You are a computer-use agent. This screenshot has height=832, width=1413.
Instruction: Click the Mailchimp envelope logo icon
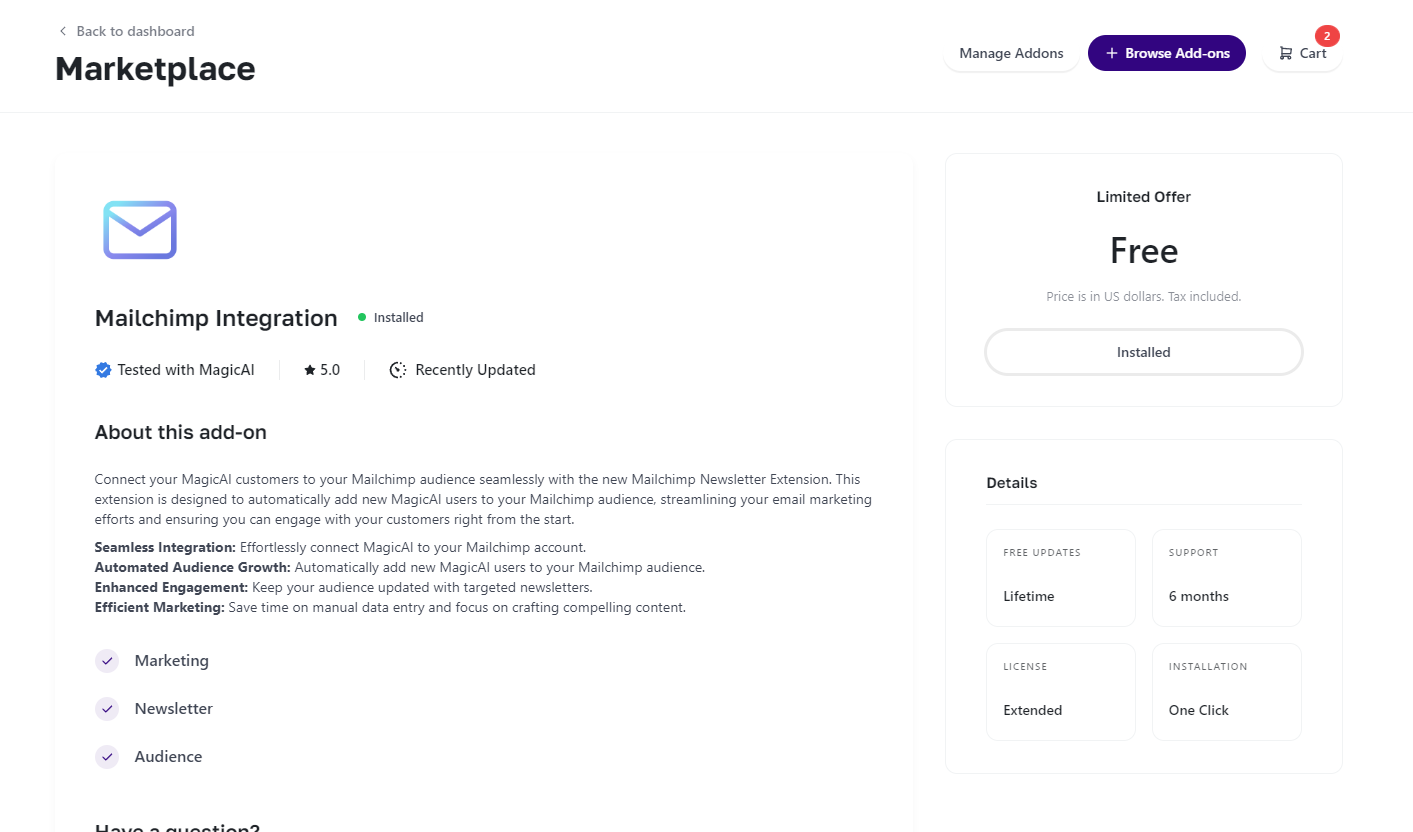click(x=140, y=230)
